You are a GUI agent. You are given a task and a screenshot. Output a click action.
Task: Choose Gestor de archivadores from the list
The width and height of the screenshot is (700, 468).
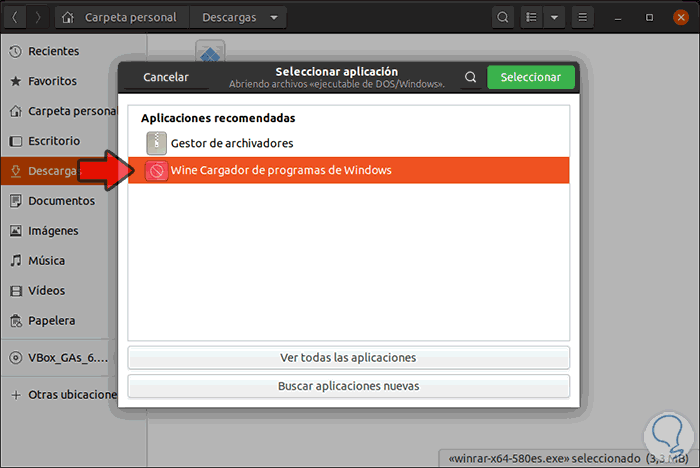[x=348, y=143]
